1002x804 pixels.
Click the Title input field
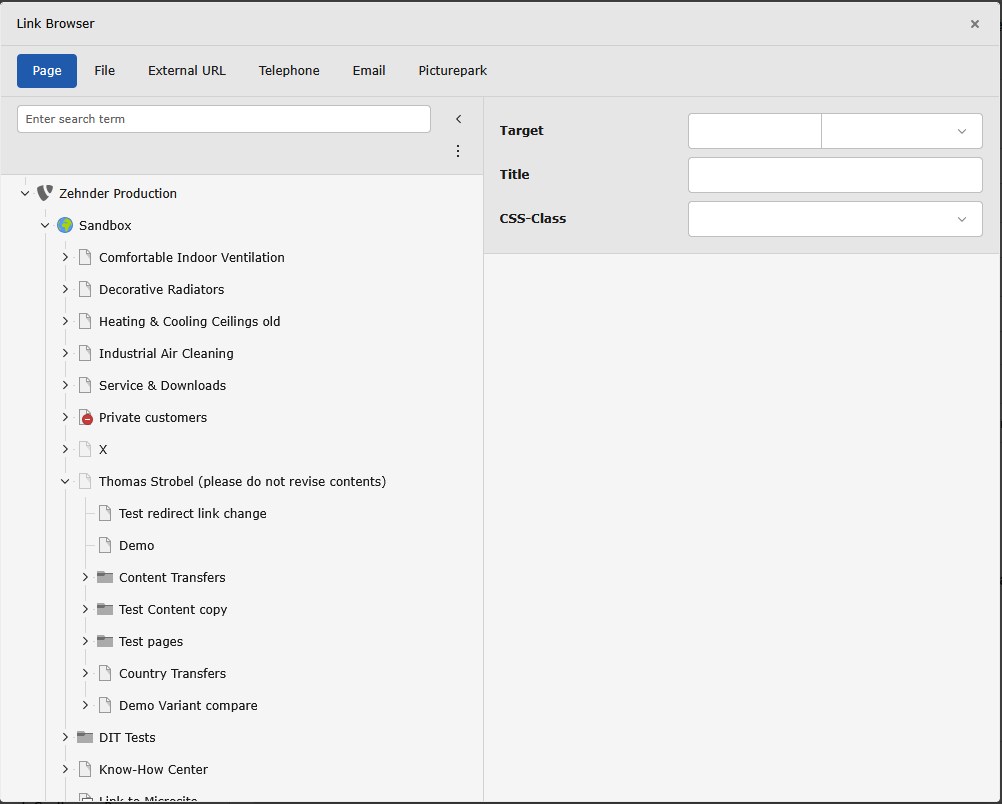pyautogui.click(x=835, y=175)
